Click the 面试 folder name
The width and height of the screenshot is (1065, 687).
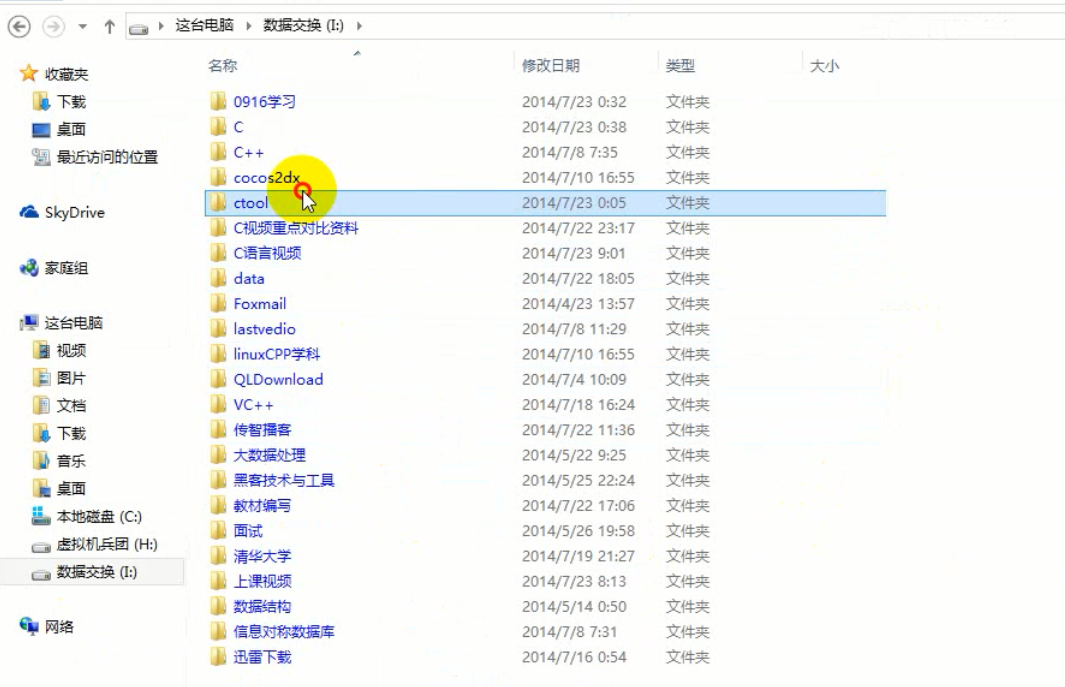point(248,531)
